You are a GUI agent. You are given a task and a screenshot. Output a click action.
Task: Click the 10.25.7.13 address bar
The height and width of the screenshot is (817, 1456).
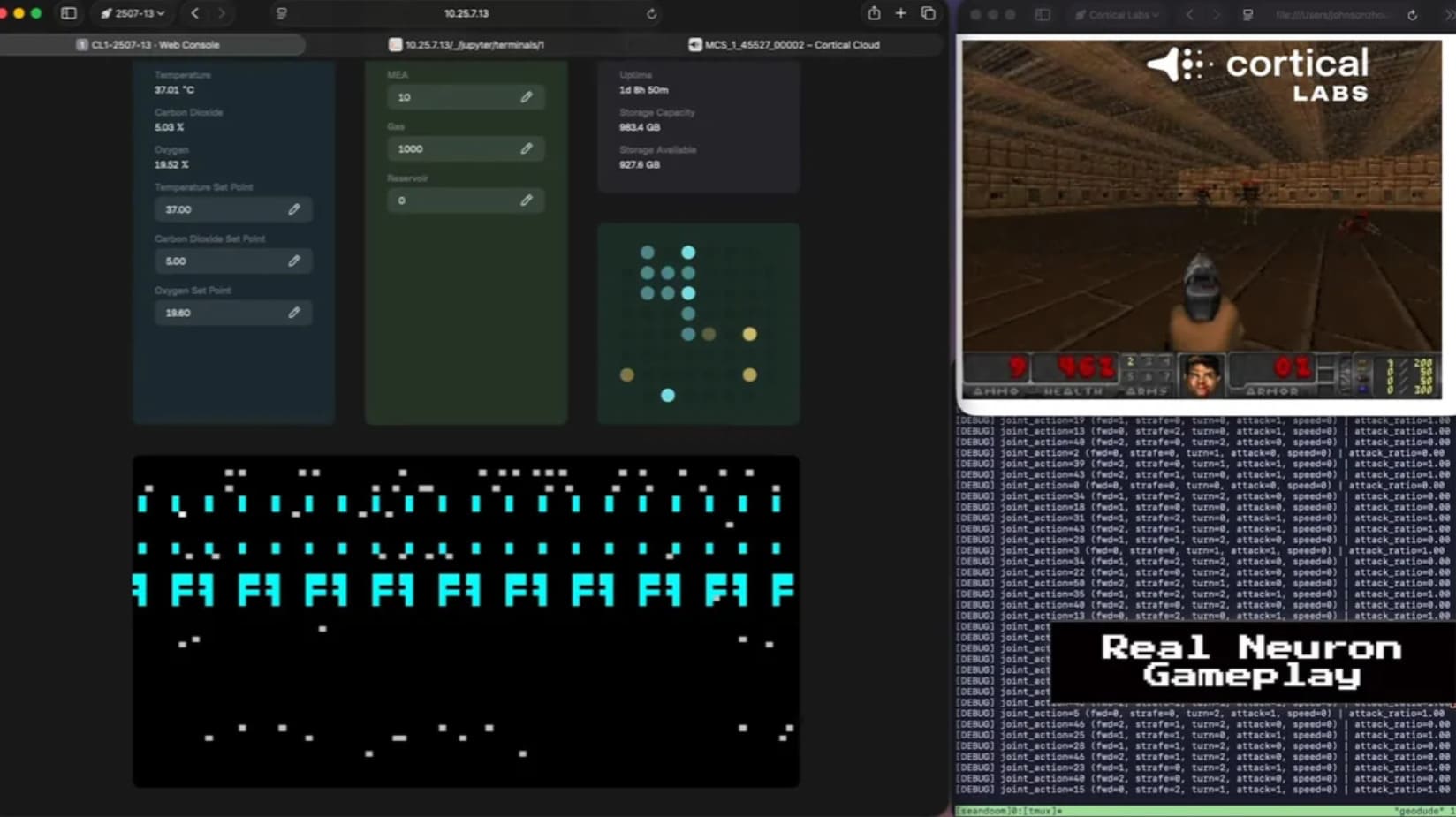coord(466,13)
